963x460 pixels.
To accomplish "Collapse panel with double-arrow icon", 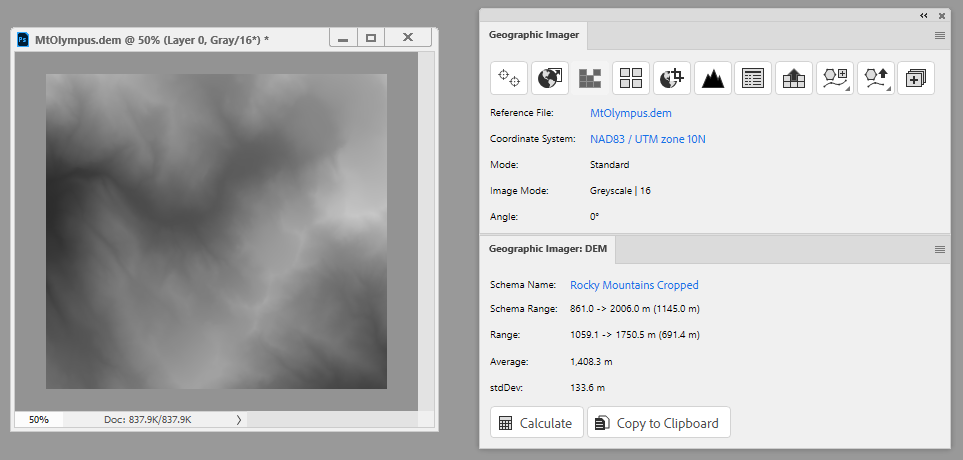I will [x=924, y=15].
